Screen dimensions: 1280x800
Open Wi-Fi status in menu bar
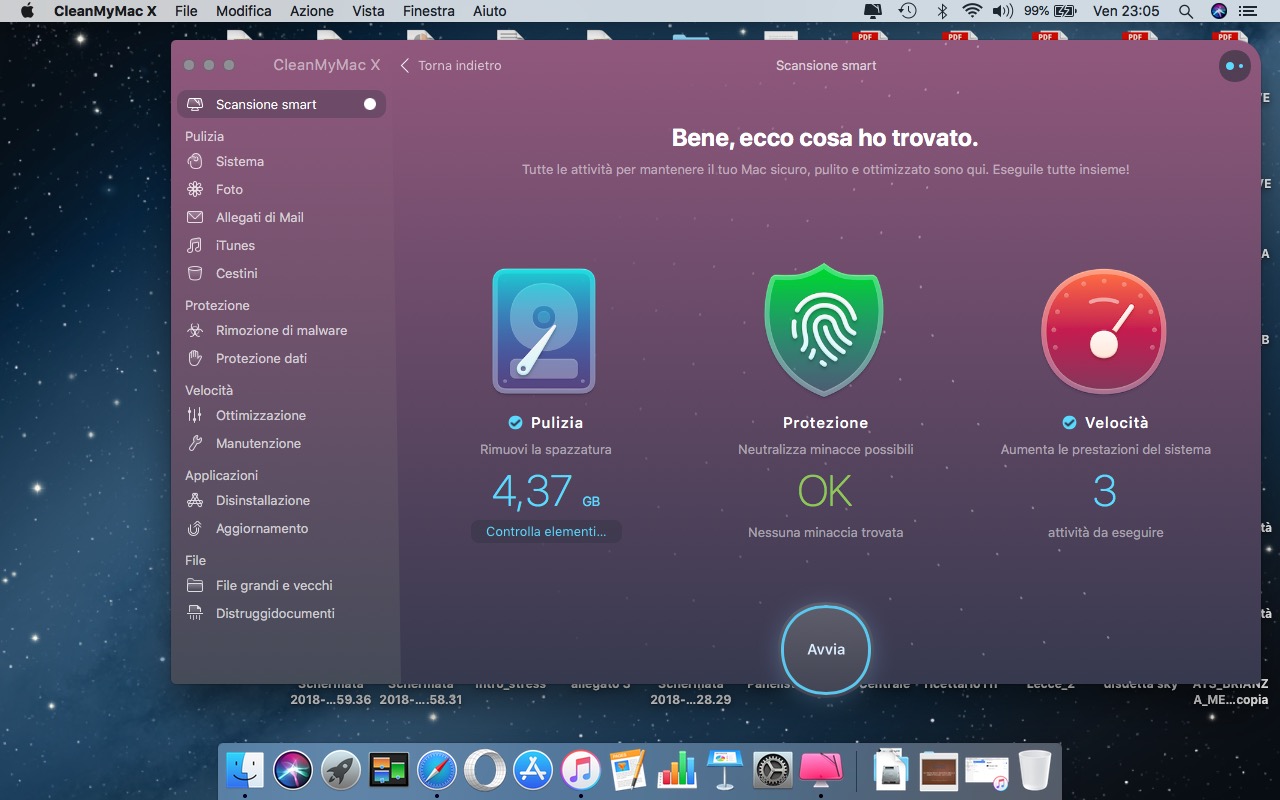[972, 11]
